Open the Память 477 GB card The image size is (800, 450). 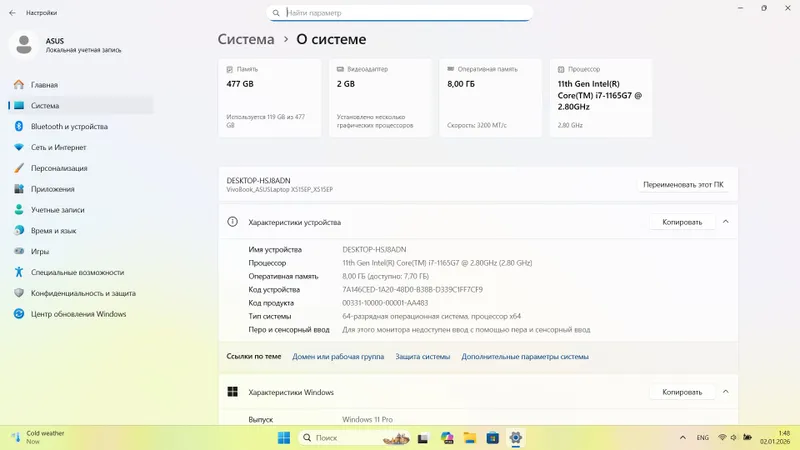pos(270,98)
